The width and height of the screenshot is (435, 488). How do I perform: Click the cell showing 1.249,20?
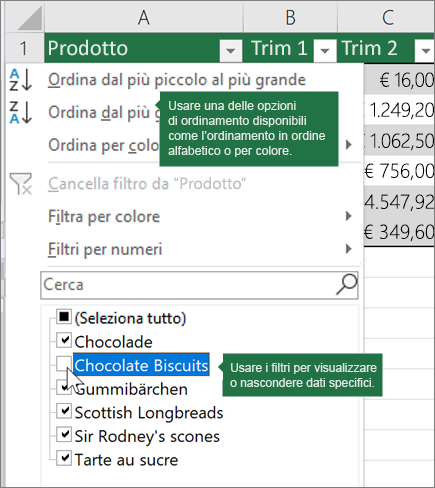[x=399, y=110]
